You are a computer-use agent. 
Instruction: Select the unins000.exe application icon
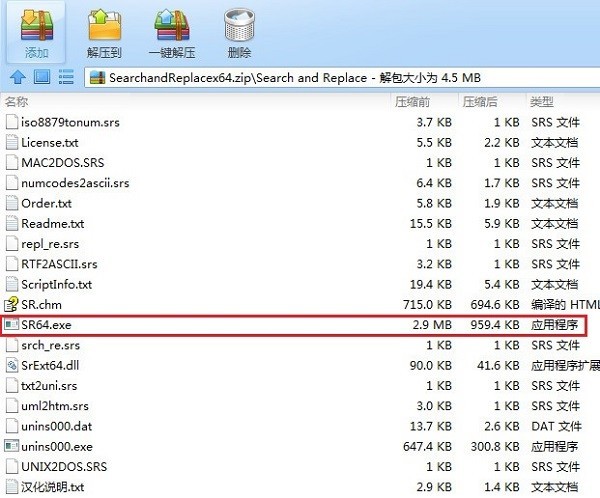11,446
